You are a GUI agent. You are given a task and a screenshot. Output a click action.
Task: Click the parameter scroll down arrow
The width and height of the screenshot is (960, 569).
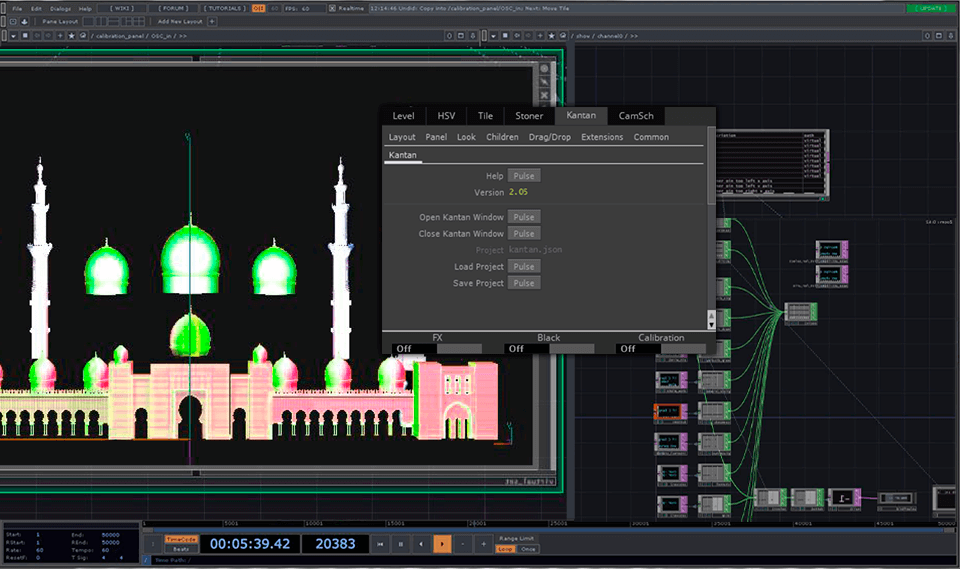pos(711,324)
